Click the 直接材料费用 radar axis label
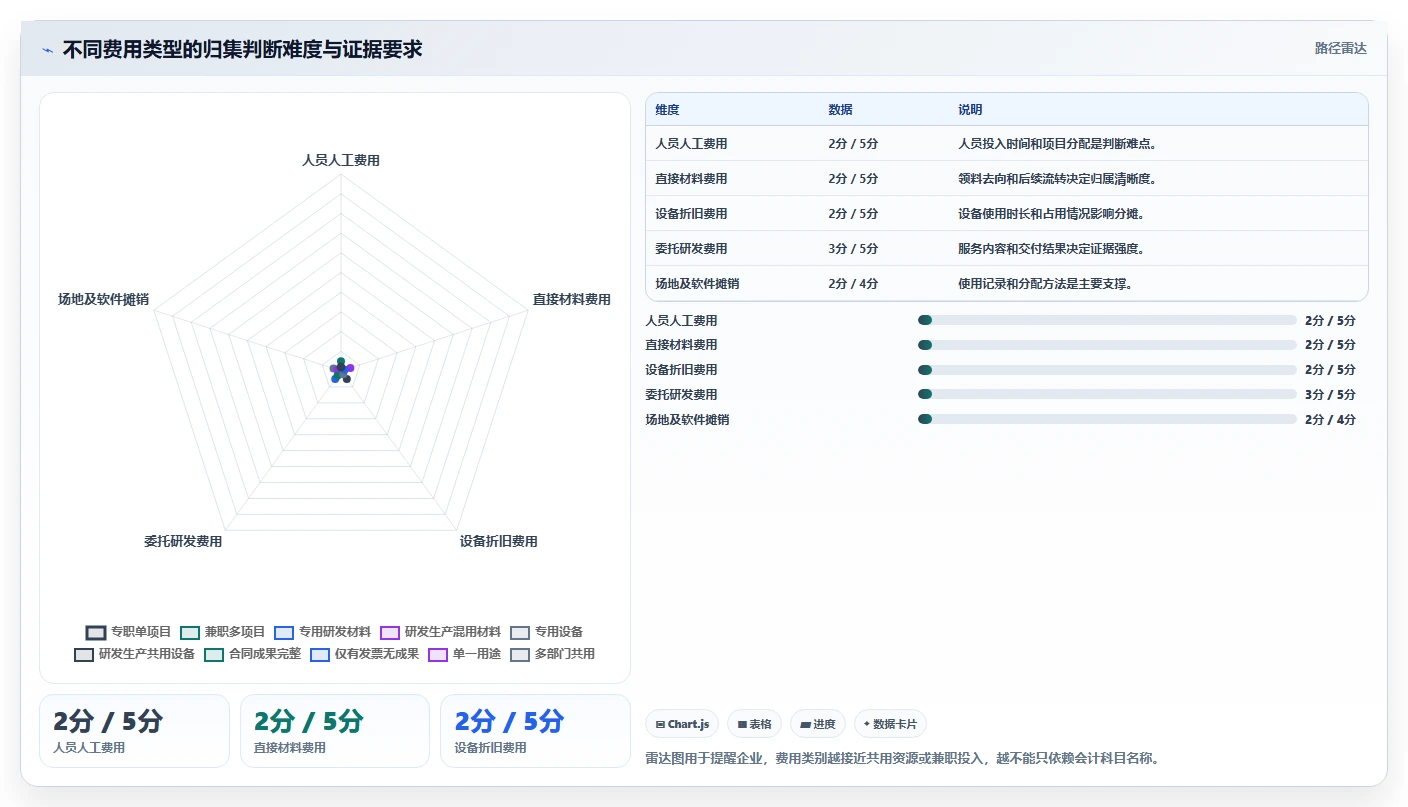 (x=571, y=299)
